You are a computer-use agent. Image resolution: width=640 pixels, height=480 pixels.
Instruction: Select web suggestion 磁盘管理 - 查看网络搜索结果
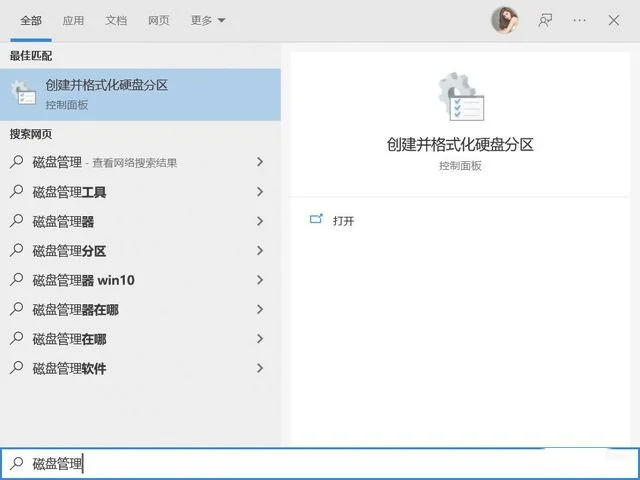(140, 162)
